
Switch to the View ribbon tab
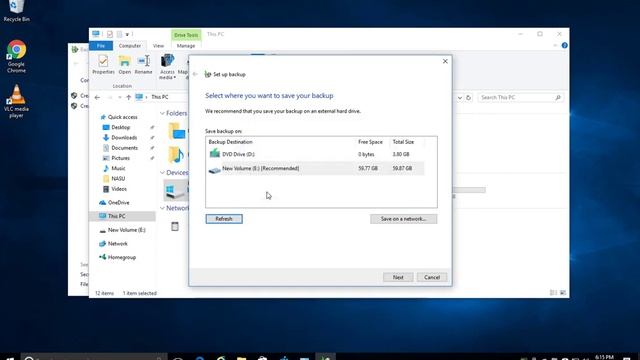pyautogui.click(x=158, y=46)
